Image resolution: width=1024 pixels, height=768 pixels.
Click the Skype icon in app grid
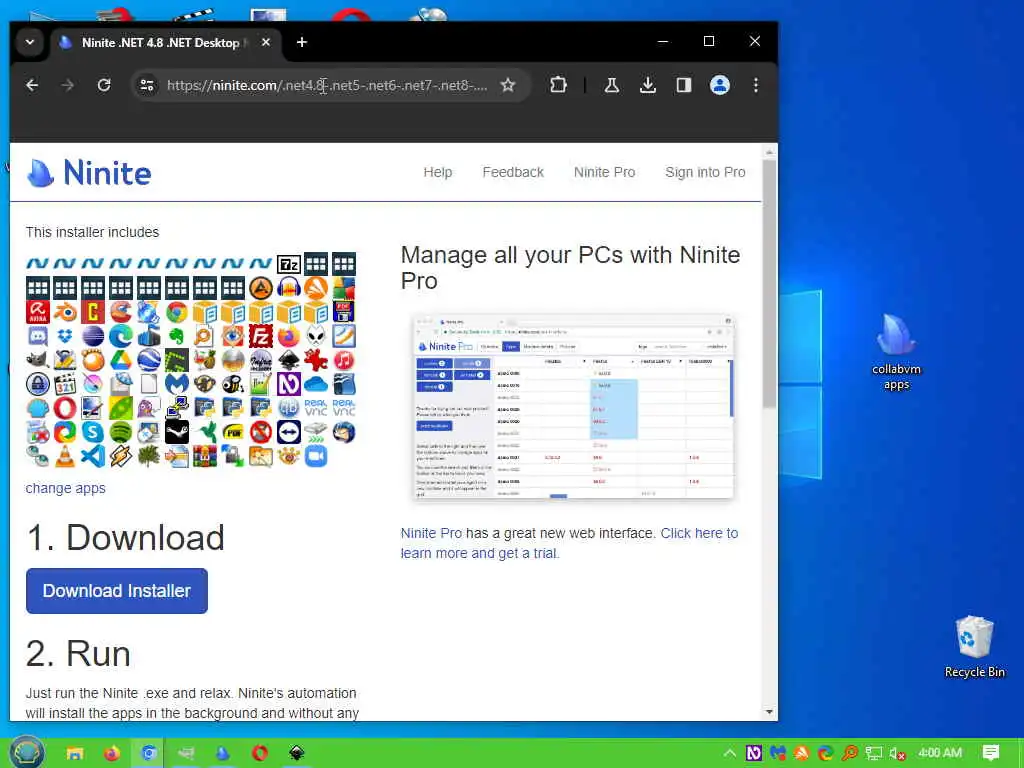[x=93, y=432]
